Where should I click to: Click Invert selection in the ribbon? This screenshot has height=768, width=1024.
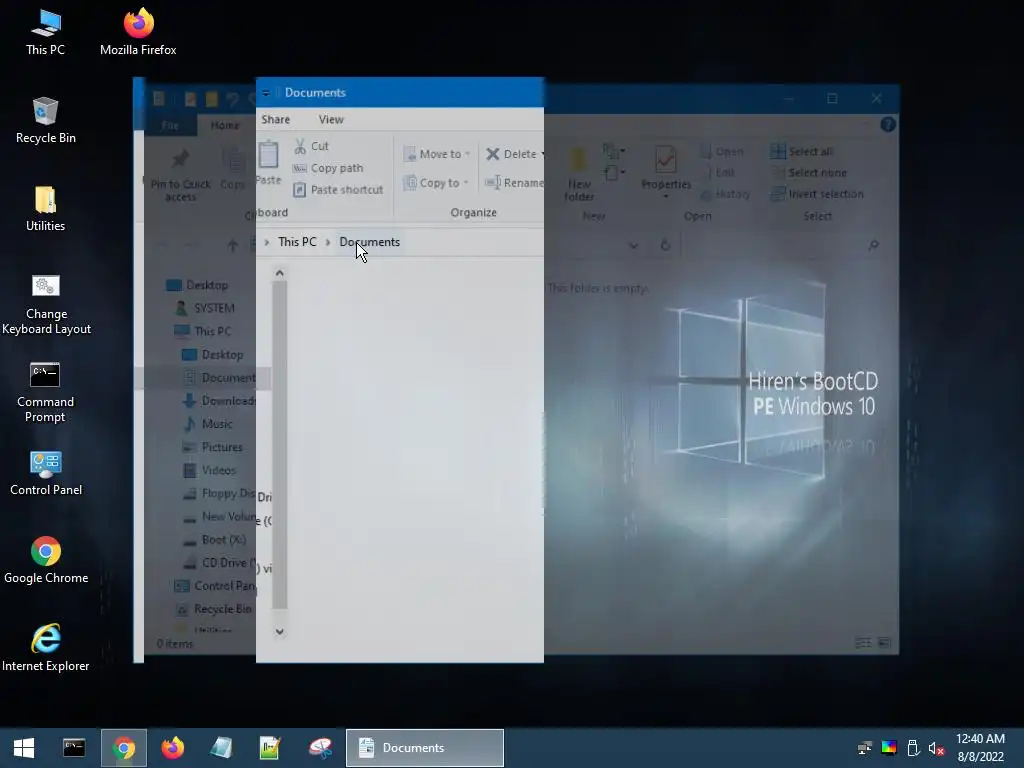point(816,194)
